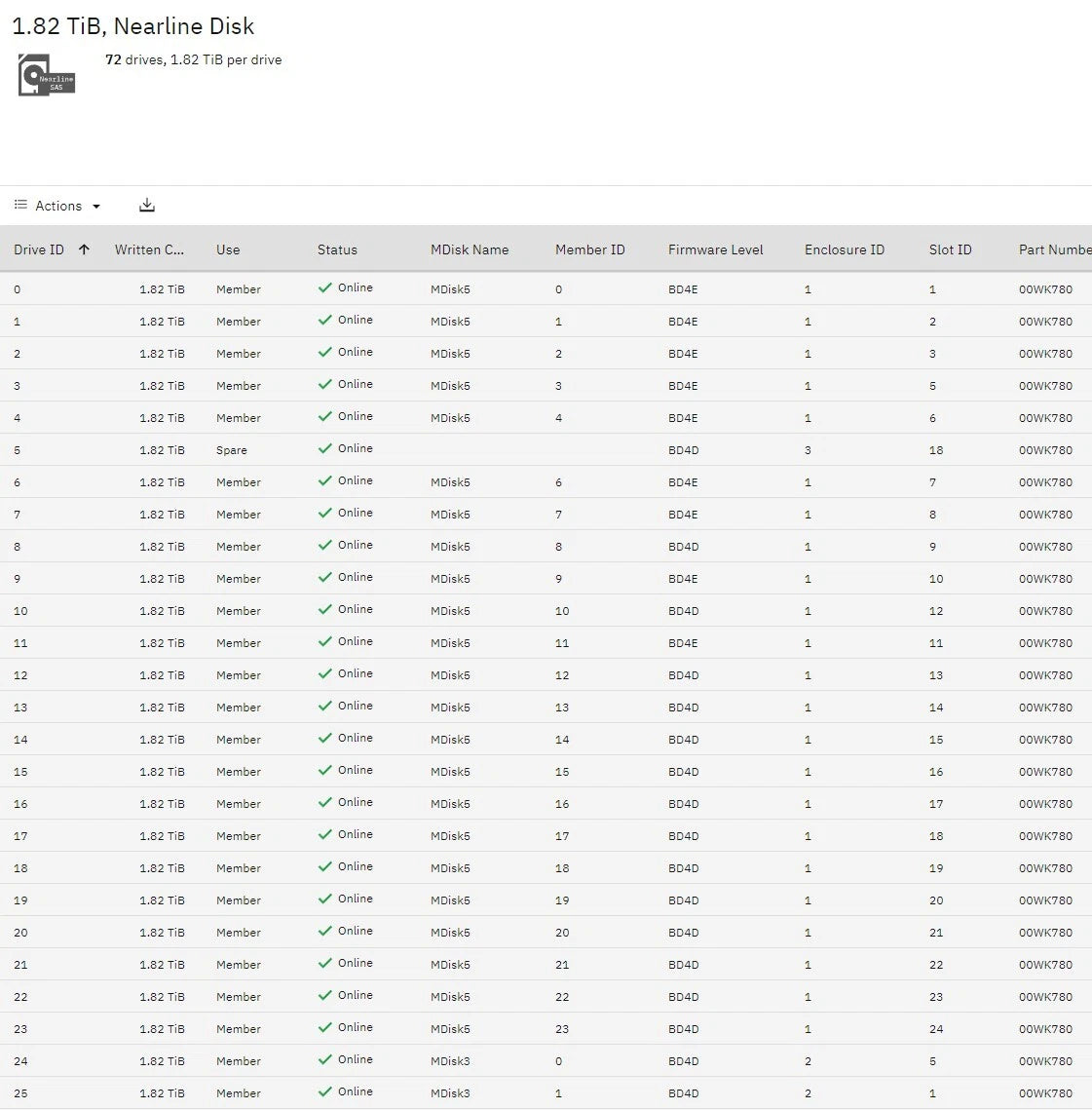Click Online status text for drive 20

[356, 931]
